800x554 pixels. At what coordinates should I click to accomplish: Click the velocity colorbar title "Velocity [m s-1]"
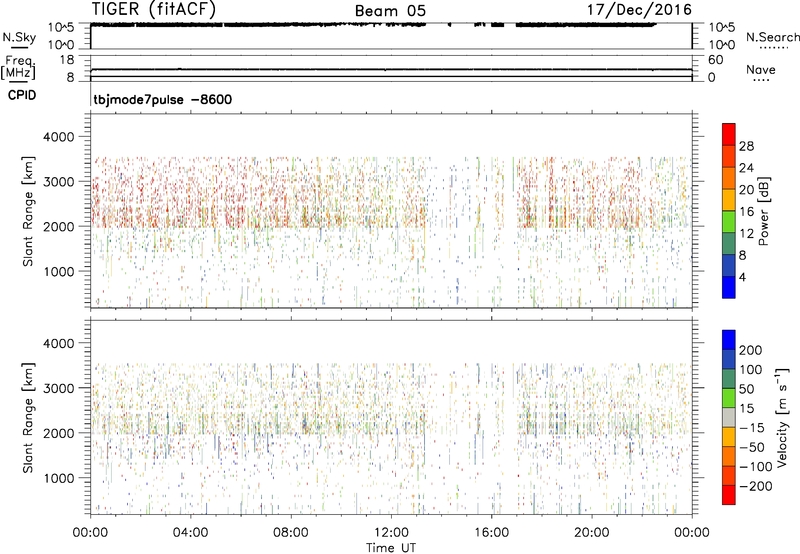tap(782, 417)
